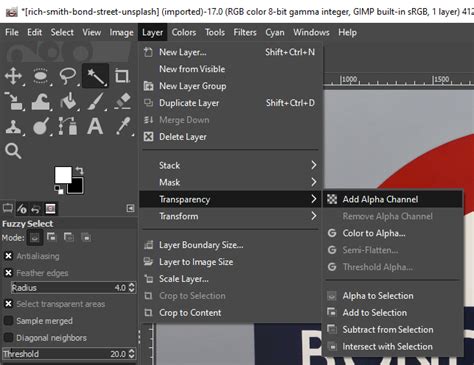Screen dimensions: 474x365
Task: Select the Fuzzy Select magic wand tool
Action: tap(95, 76)
